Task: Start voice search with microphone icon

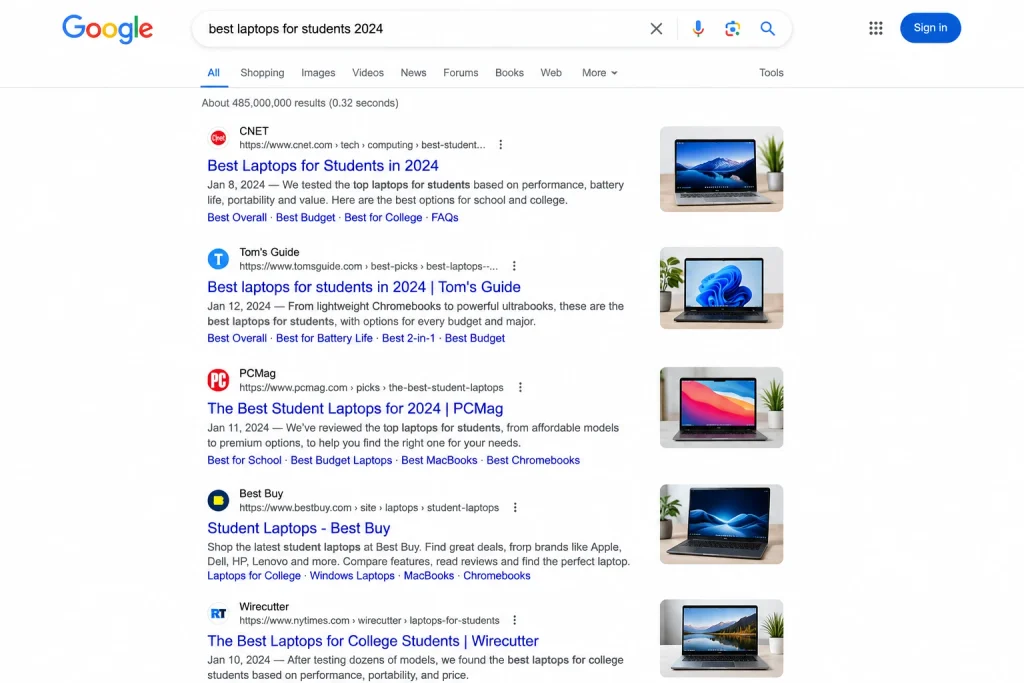Action: point(698,29)
